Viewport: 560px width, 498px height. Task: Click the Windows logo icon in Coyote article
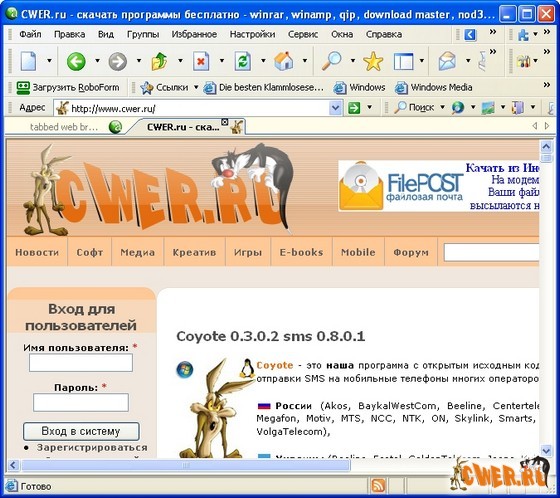(185, 369)
